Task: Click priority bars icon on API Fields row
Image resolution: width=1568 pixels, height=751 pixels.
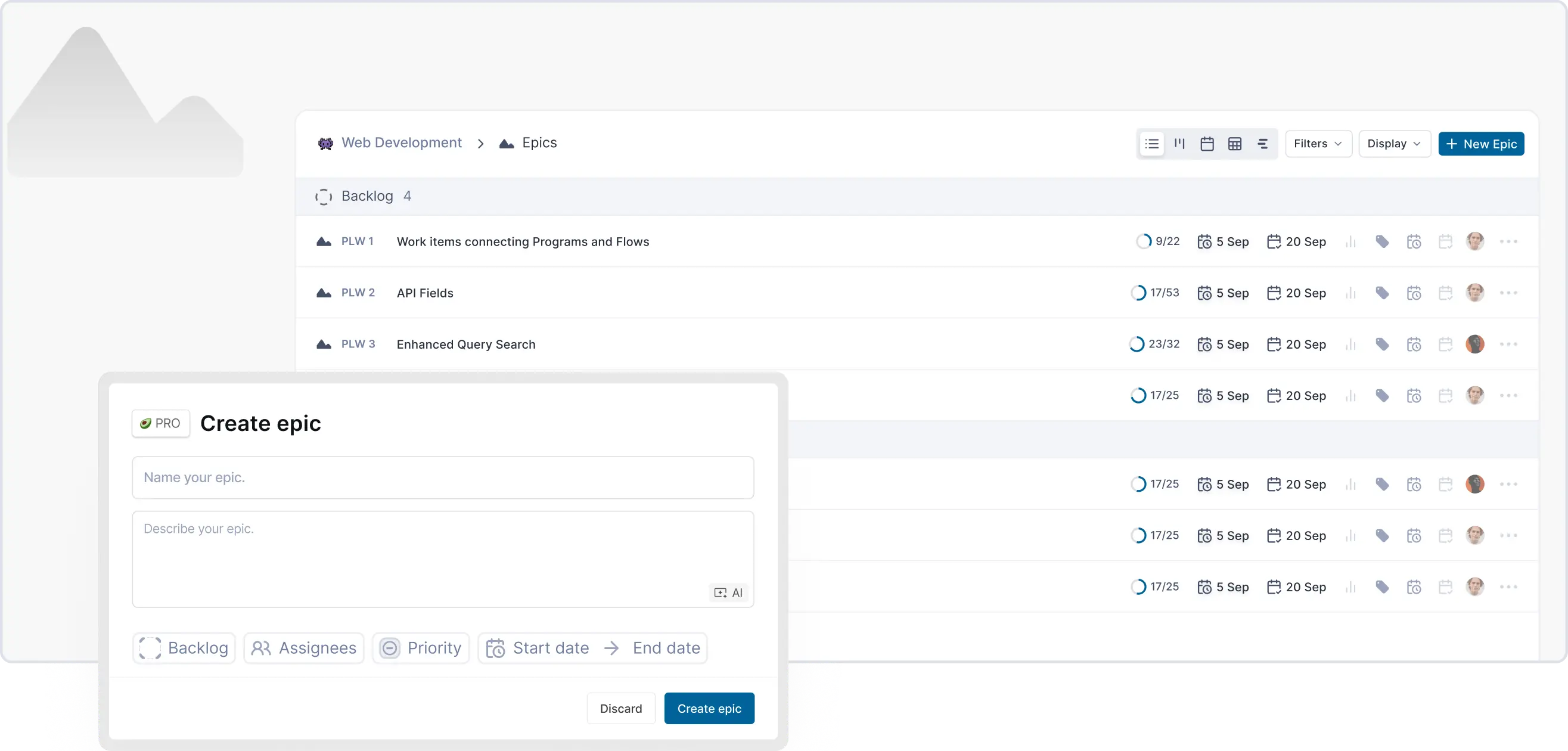Action: coord(1350,293)
